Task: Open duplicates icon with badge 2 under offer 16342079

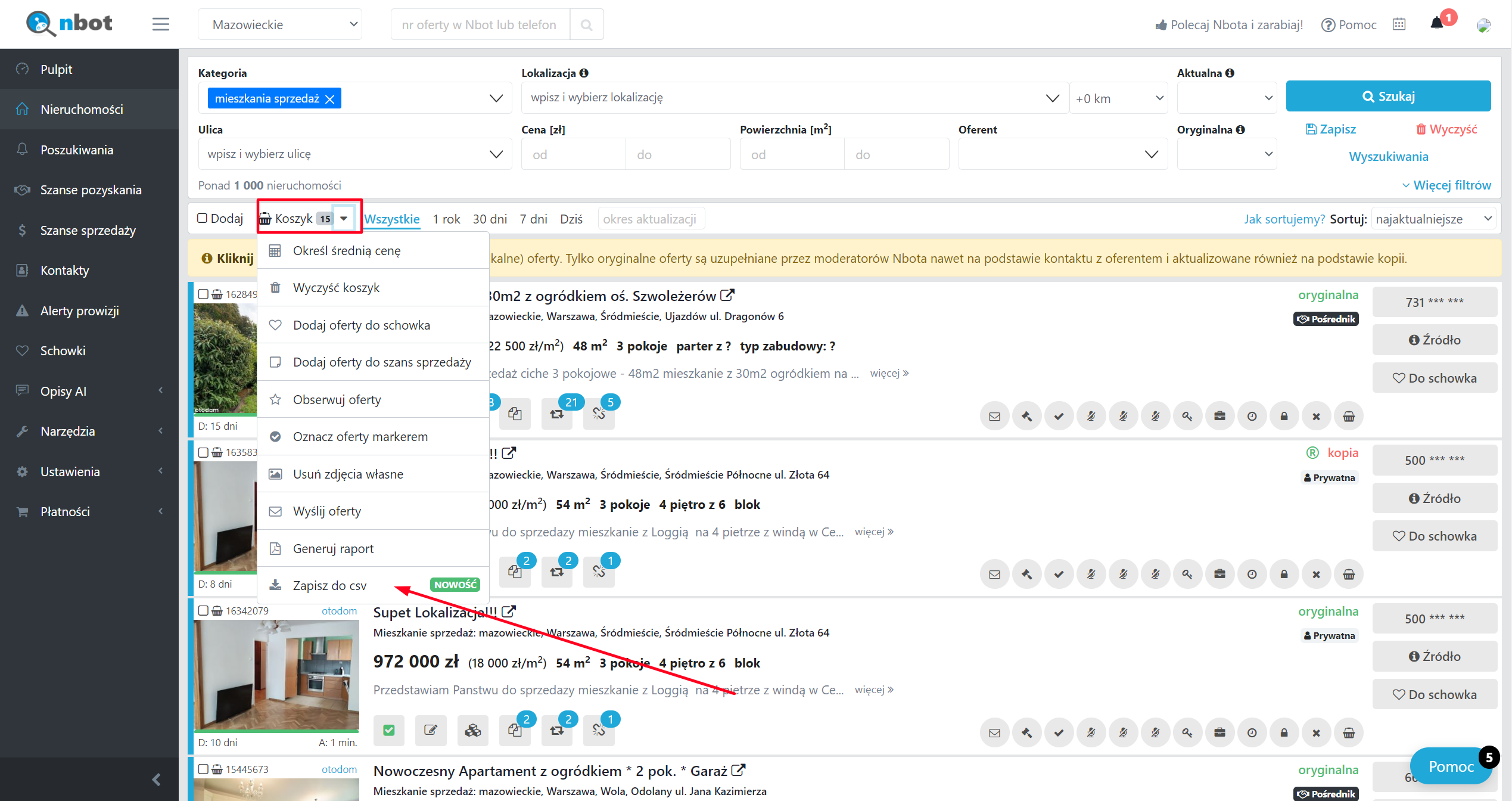Action: (x=515, y=730)
